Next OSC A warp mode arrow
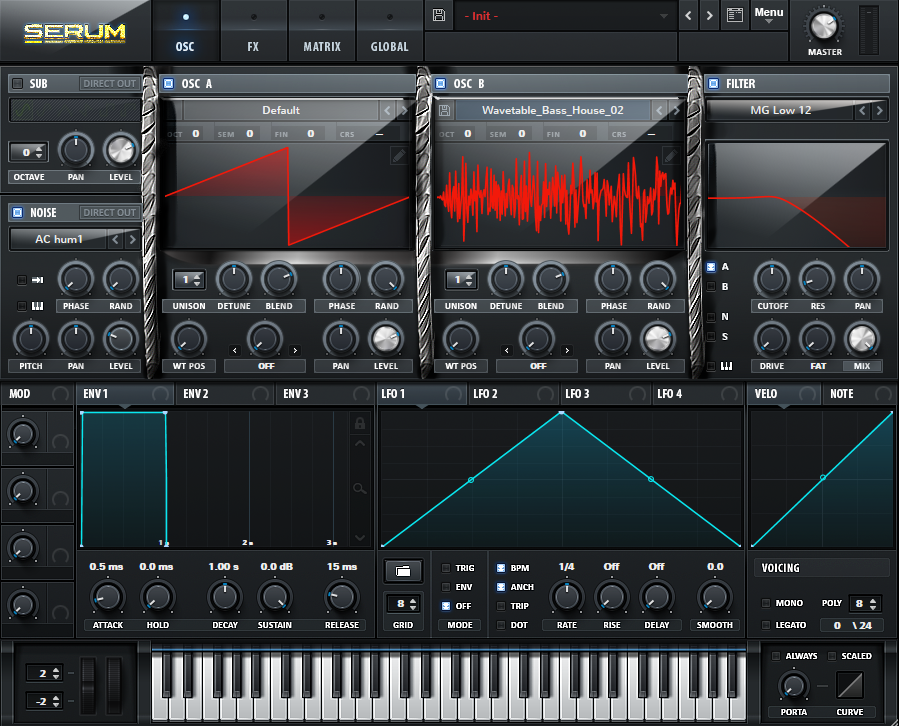Viewport: 899px width, 726px height. pos(295,350)
